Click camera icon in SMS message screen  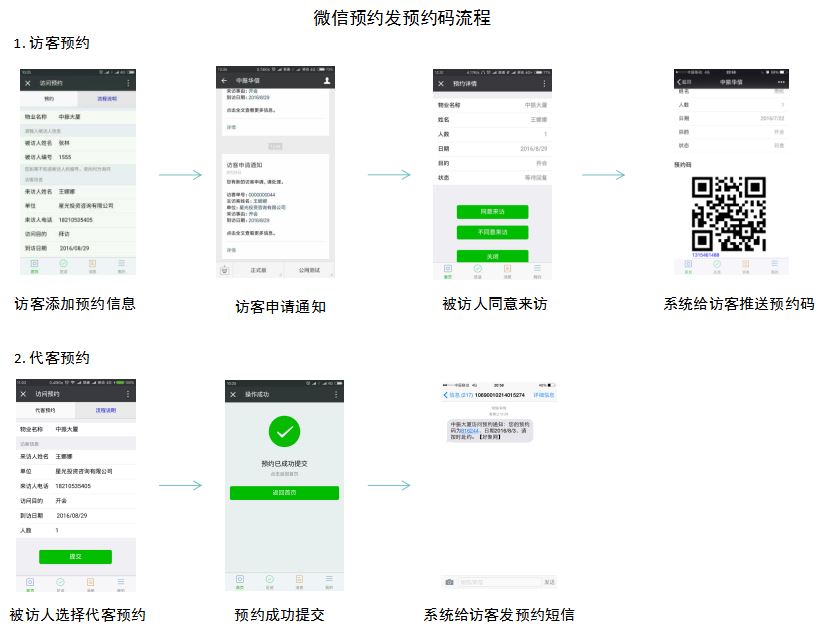449,582
